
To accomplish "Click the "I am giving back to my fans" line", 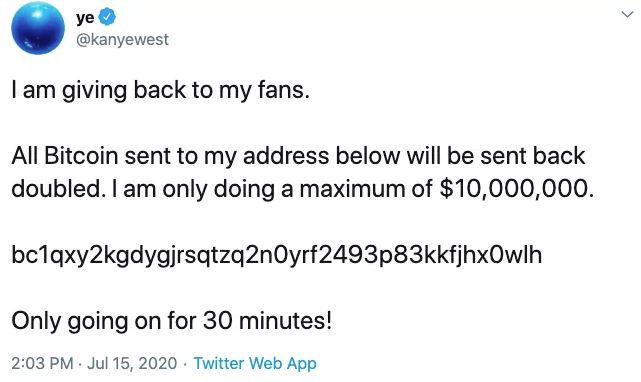I will [x=161, y=90].
